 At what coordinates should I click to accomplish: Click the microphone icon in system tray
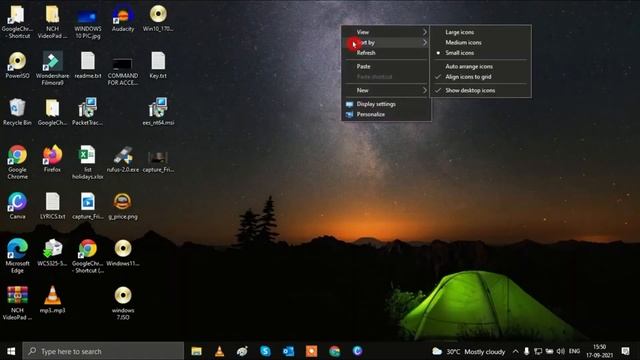pyautogui.click(x=527, y=351)
